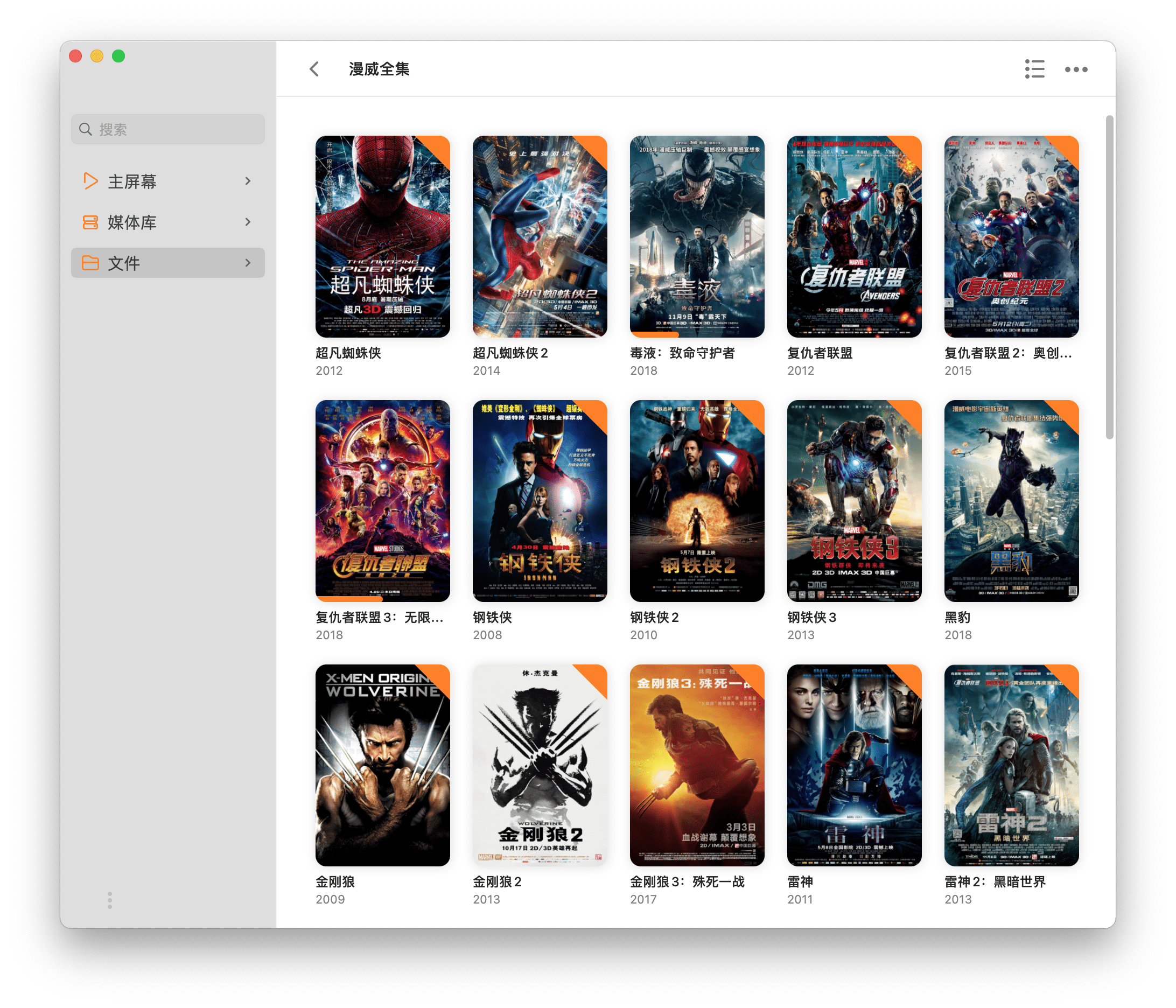
Task: Open the 毒液：致命守护者 poster
Action: (x=697, y=236)
